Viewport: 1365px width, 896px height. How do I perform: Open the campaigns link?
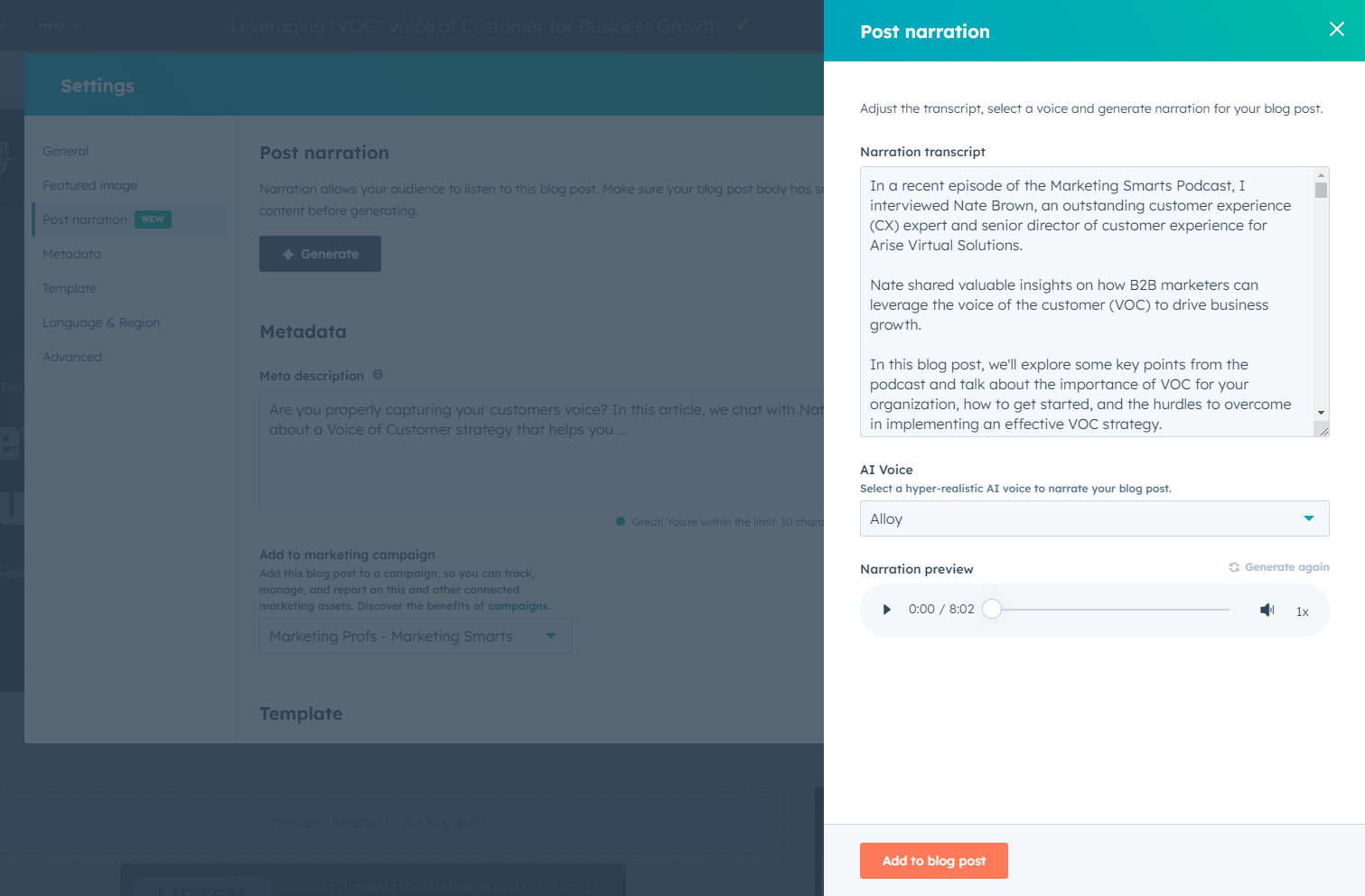click(518, 605)
